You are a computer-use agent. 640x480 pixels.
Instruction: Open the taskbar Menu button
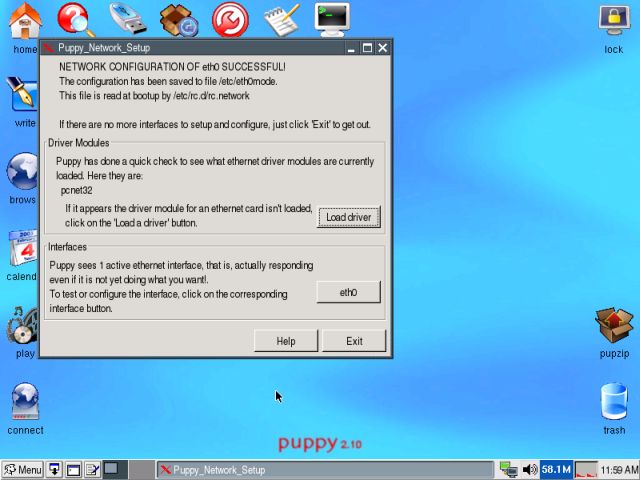[x=22, y=470]
